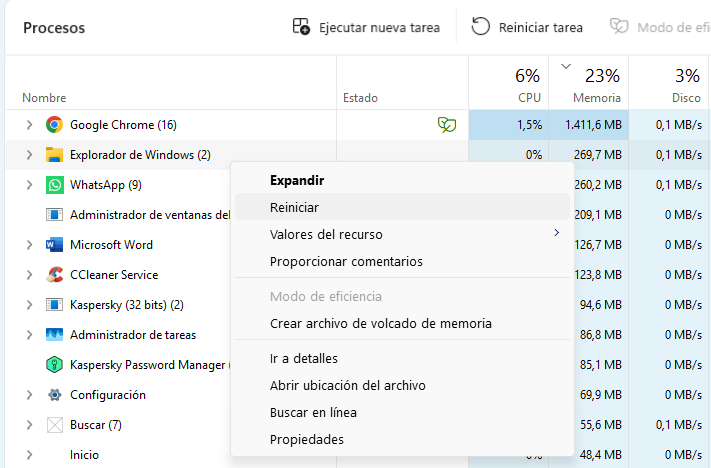Select the Google Chrome (16) row name
The image size is (711, 468).
pyautogui.click(x=123, y=125)
